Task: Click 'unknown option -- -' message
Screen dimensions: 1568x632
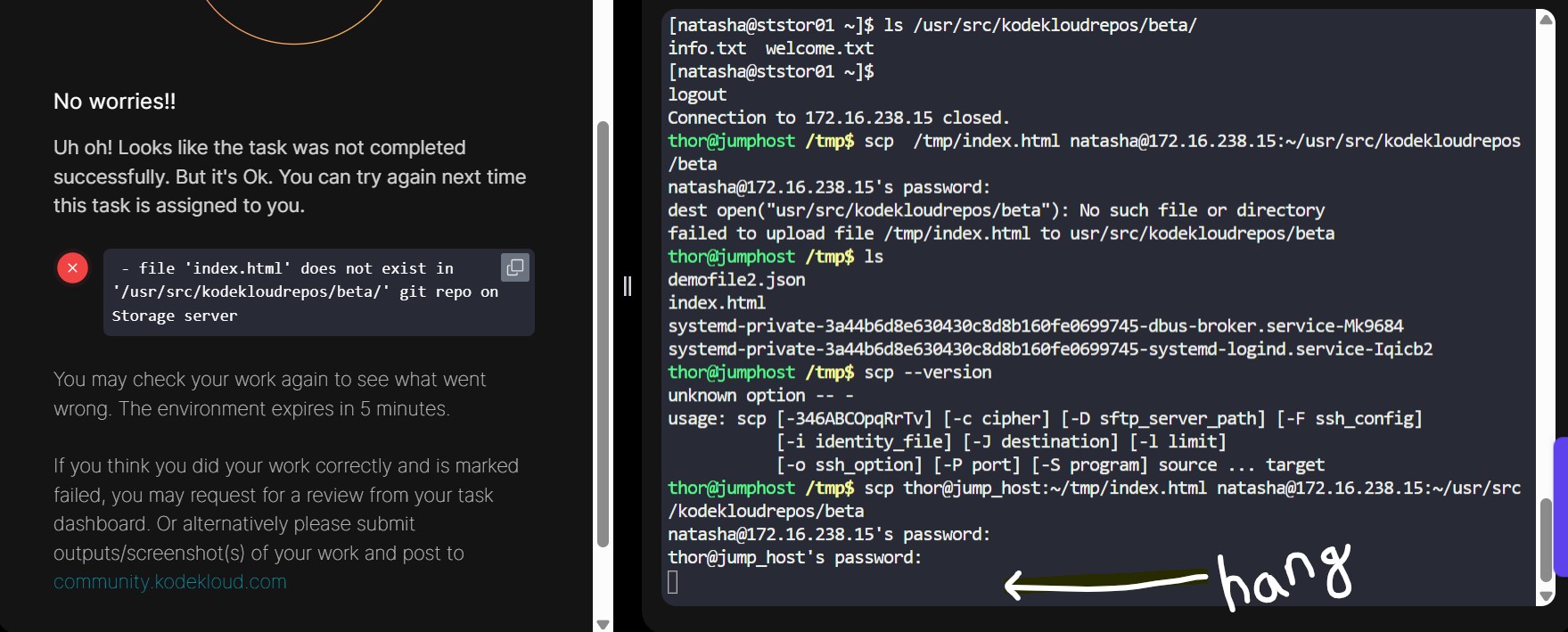Action: pos(760,396)
